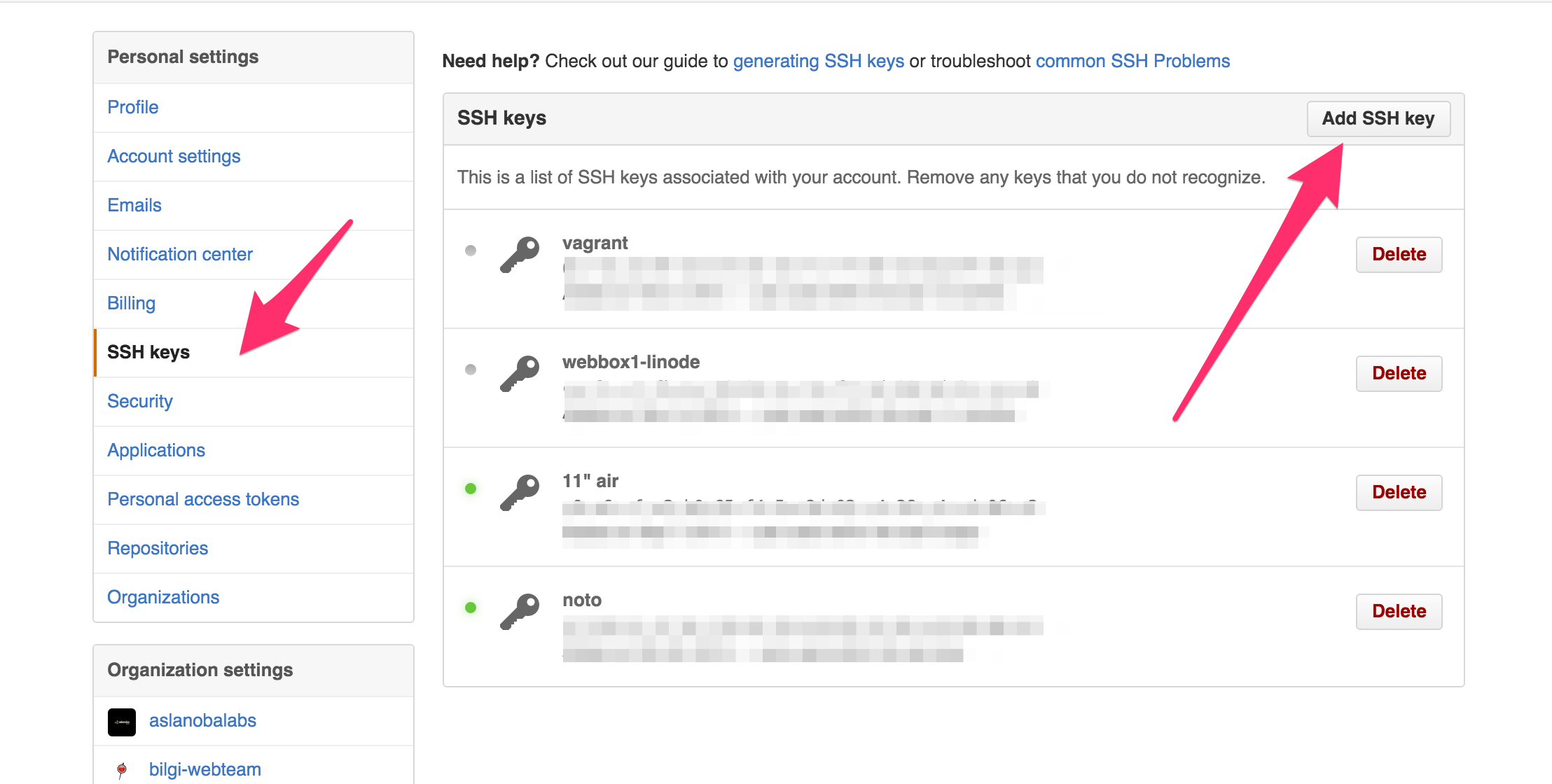
Task: Click the aslanobalabs organization icon
Action: (121, 721)
